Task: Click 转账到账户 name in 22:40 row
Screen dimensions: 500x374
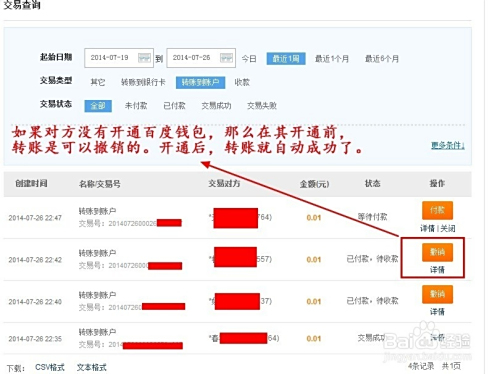Action: tap(97, 295)
